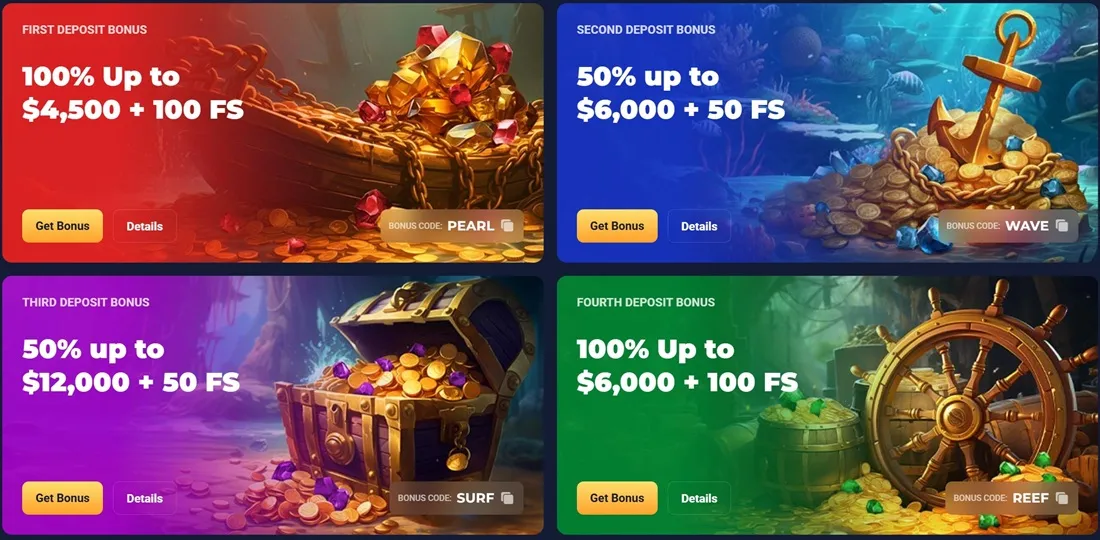1100x540 pixels.
Task: Select the REEF bonus code text
Action: (x=1031, y=498)
